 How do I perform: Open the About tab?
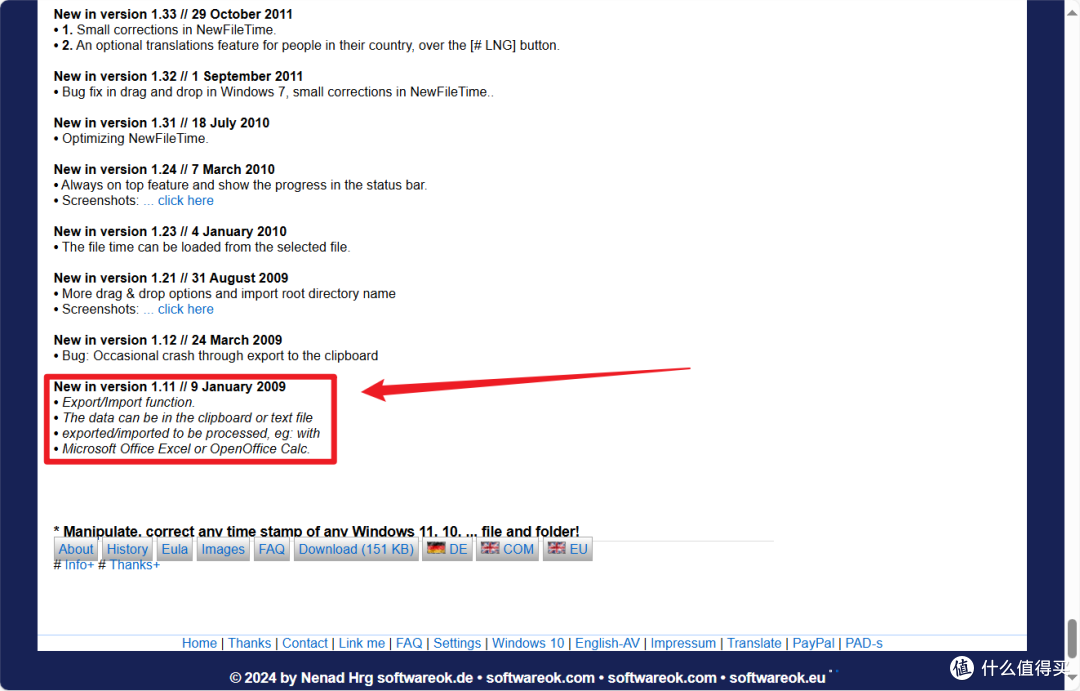(x=76, y=549)
